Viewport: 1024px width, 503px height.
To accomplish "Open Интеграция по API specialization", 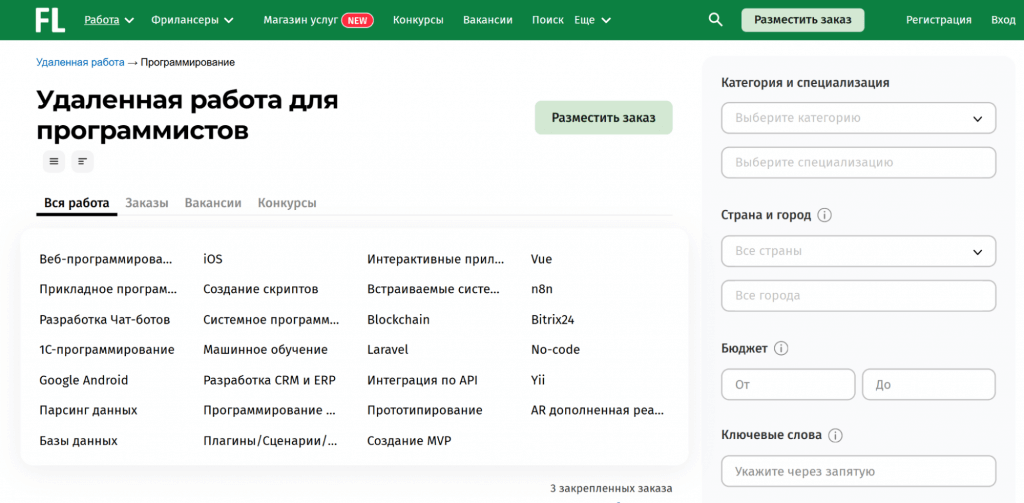I will coord(423,380).
